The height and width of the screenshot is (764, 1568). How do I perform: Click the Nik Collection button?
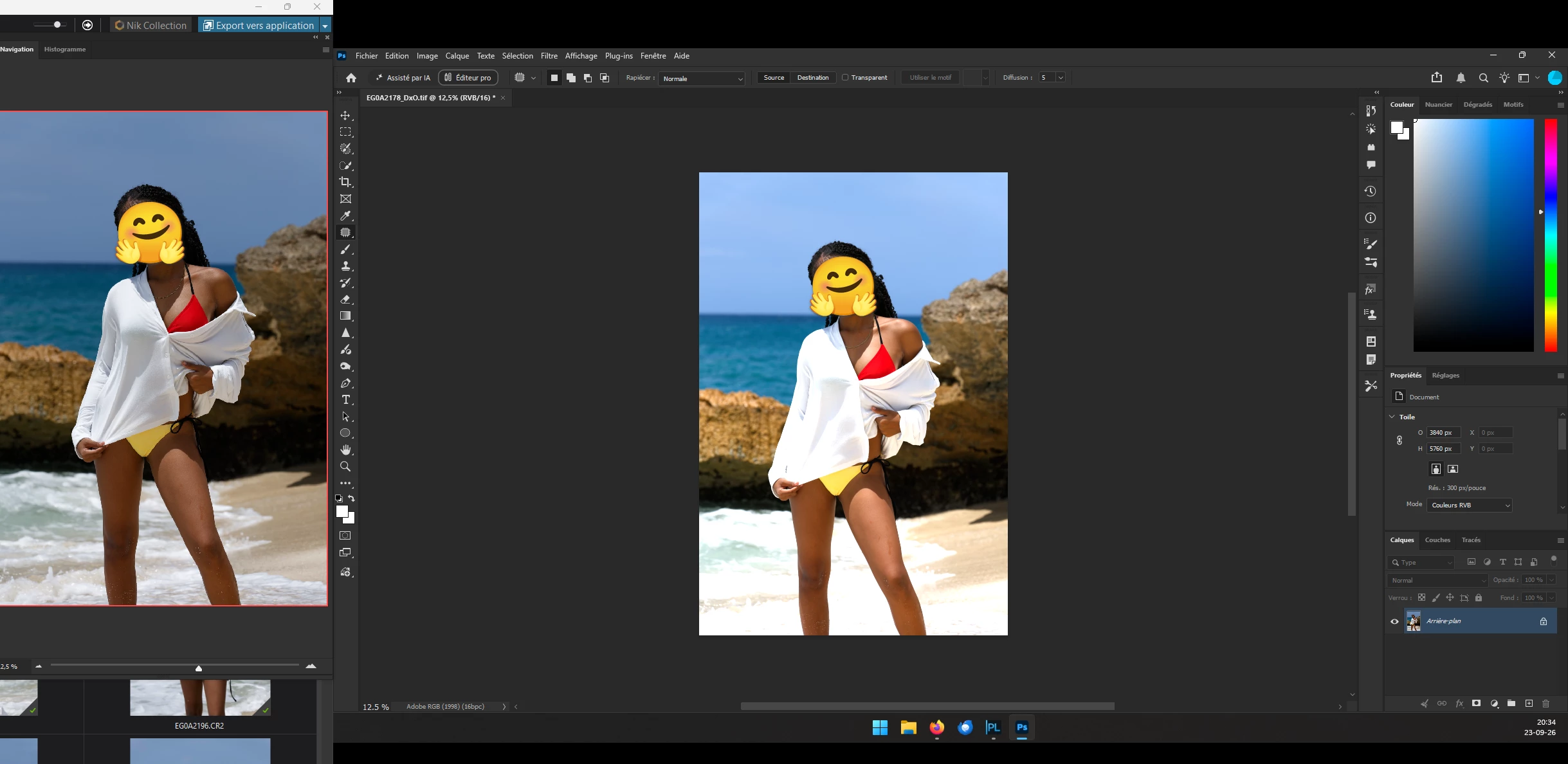pos(150,25)
